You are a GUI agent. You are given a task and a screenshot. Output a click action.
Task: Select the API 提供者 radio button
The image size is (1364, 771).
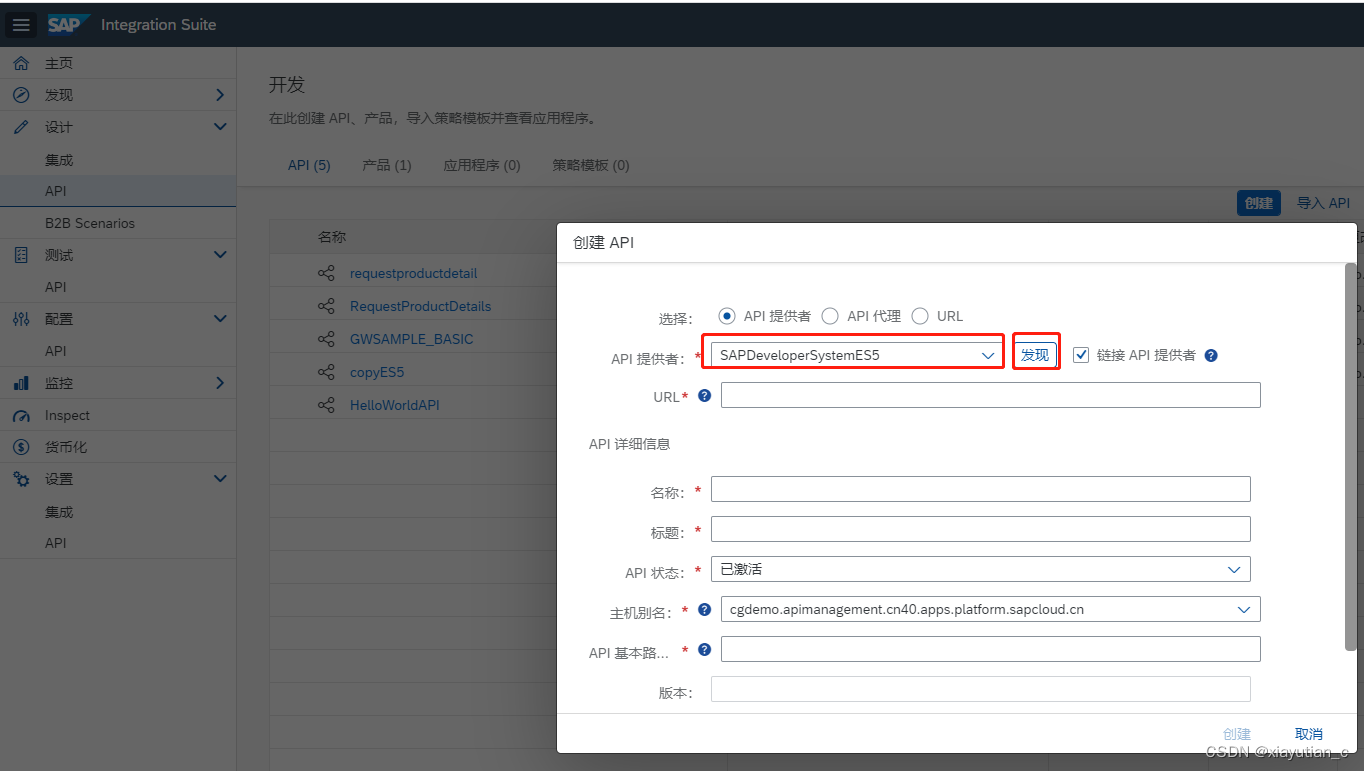[727, 315]
